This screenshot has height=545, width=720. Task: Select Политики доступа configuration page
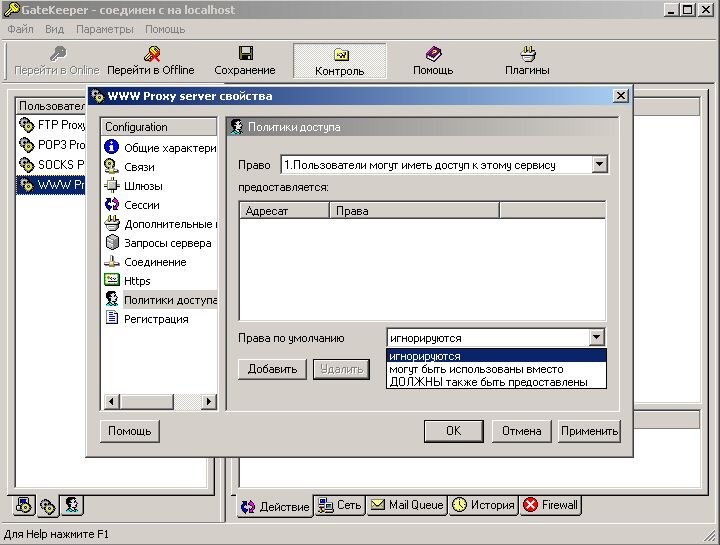pos(160,300)
